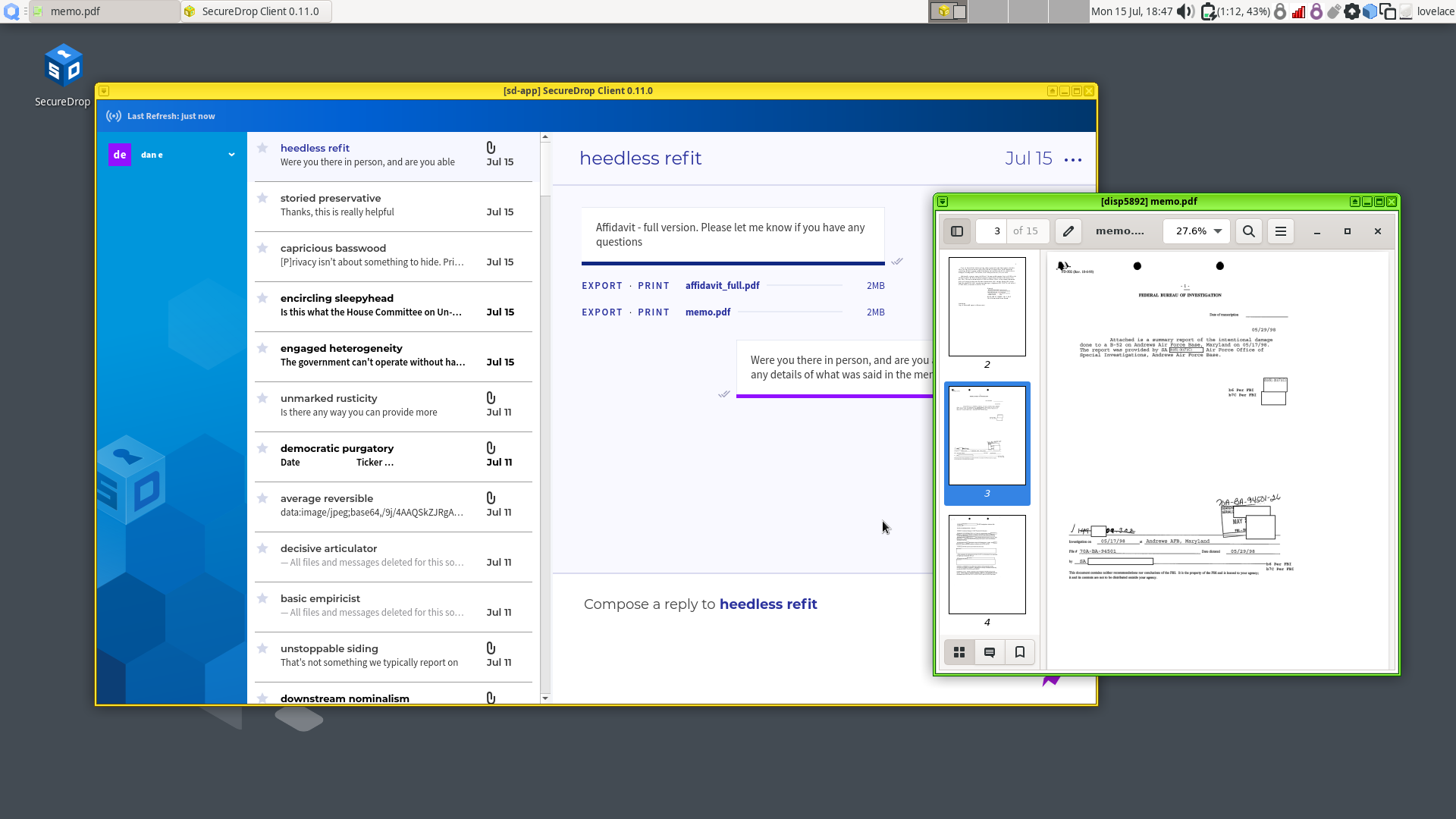Switch the PDF sidebar to bookmarks view
The height and width of the screenshot is (819, 1456).
[x=1019, y=652]
